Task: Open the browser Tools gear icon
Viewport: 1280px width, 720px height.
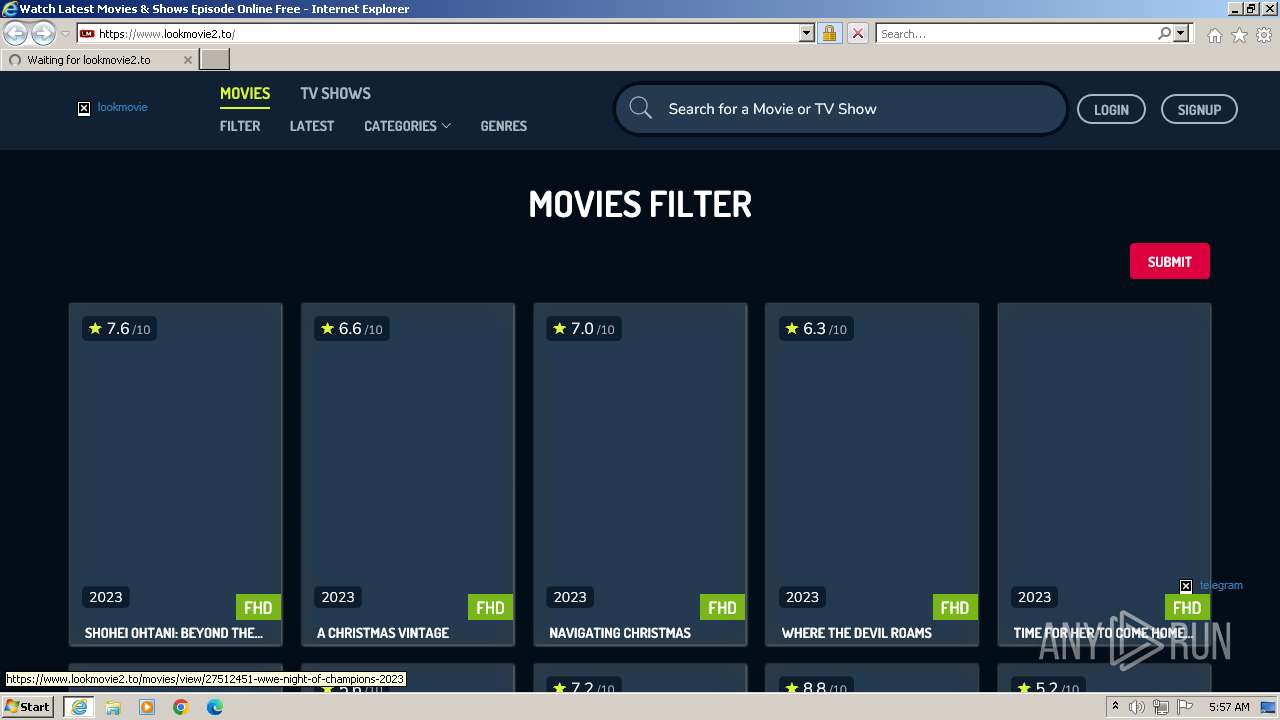Action: pyautogui.click(x=1264, y=35)
